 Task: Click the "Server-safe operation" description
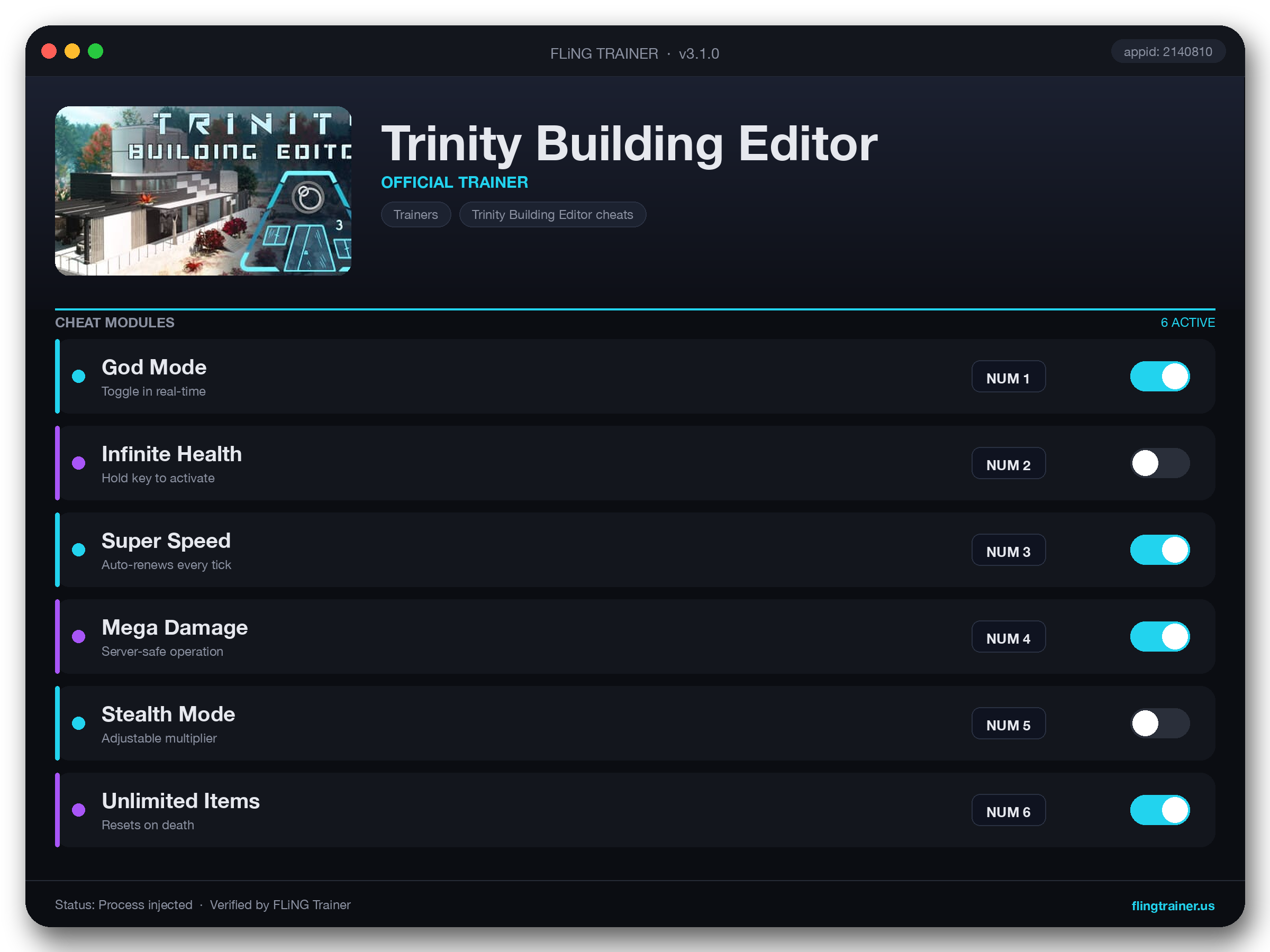(162, 651)
